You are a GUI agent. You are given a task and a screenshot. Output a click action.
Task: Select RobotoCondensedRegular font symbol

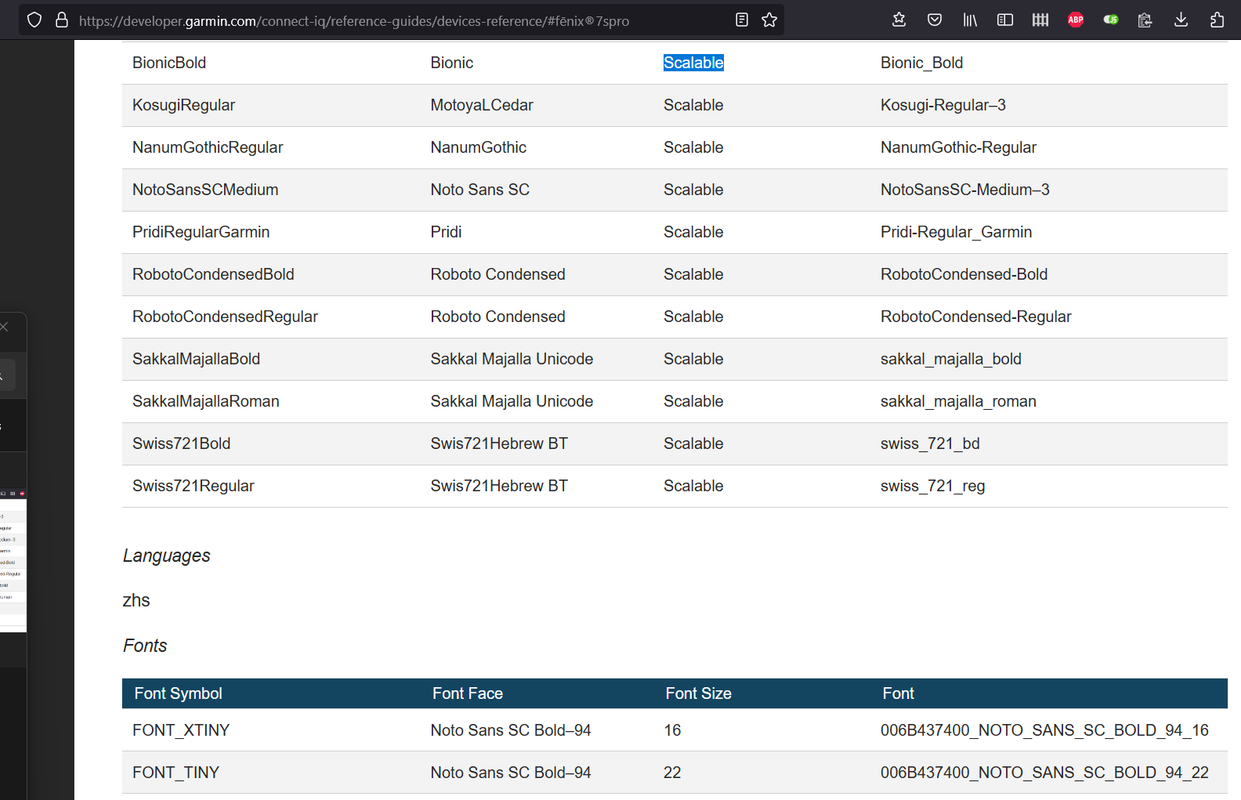225,316
